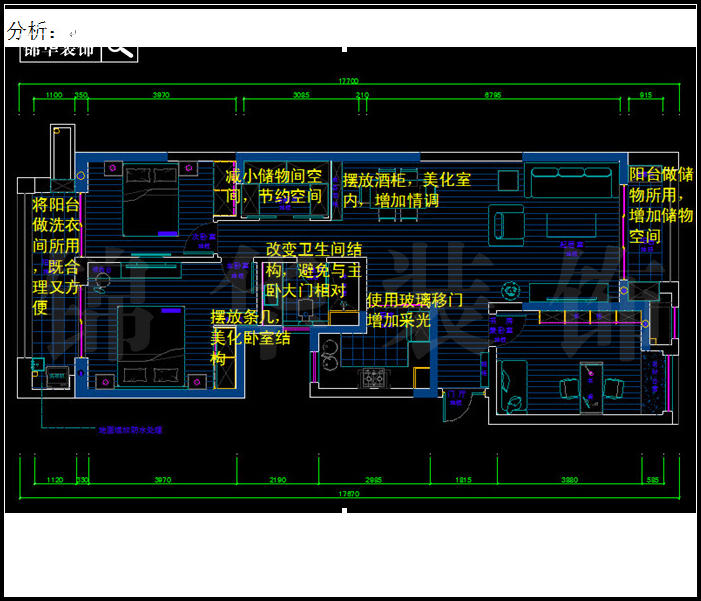Image resolution: width=701 pixels, height=601 pixels.
Task: Click the '减小储物间空间' storage annotation
Action: 275,186
